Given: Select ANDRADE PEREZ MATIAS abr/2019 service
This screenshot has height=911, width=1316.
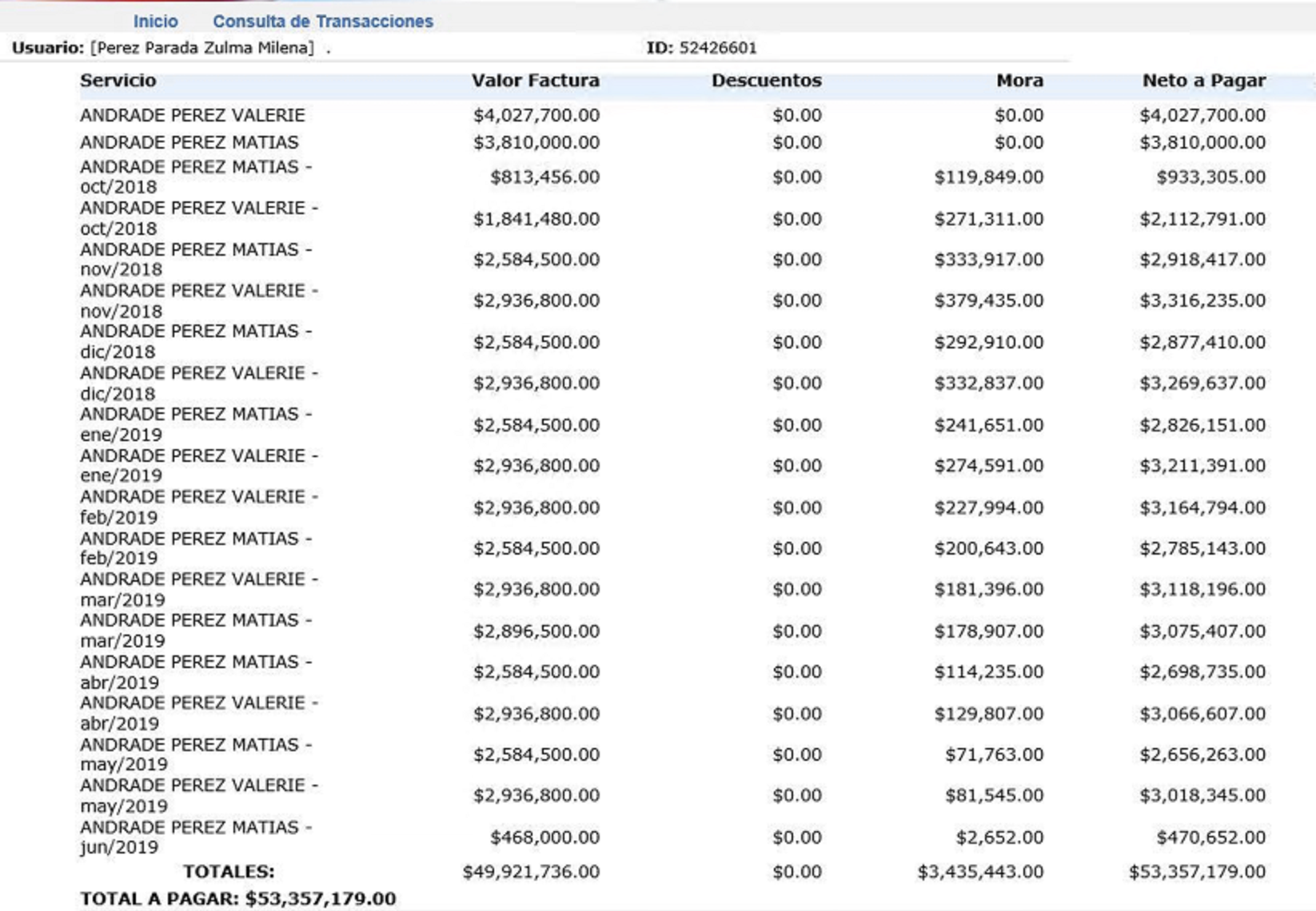Looking at the screenshot, I should tap(196, 671).
